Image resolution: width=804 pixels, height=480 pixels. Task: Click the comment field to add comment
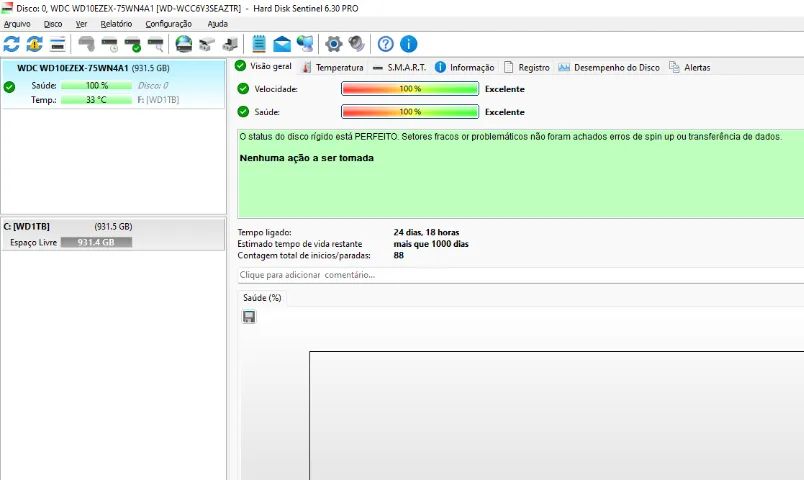[x=520, y=275]
